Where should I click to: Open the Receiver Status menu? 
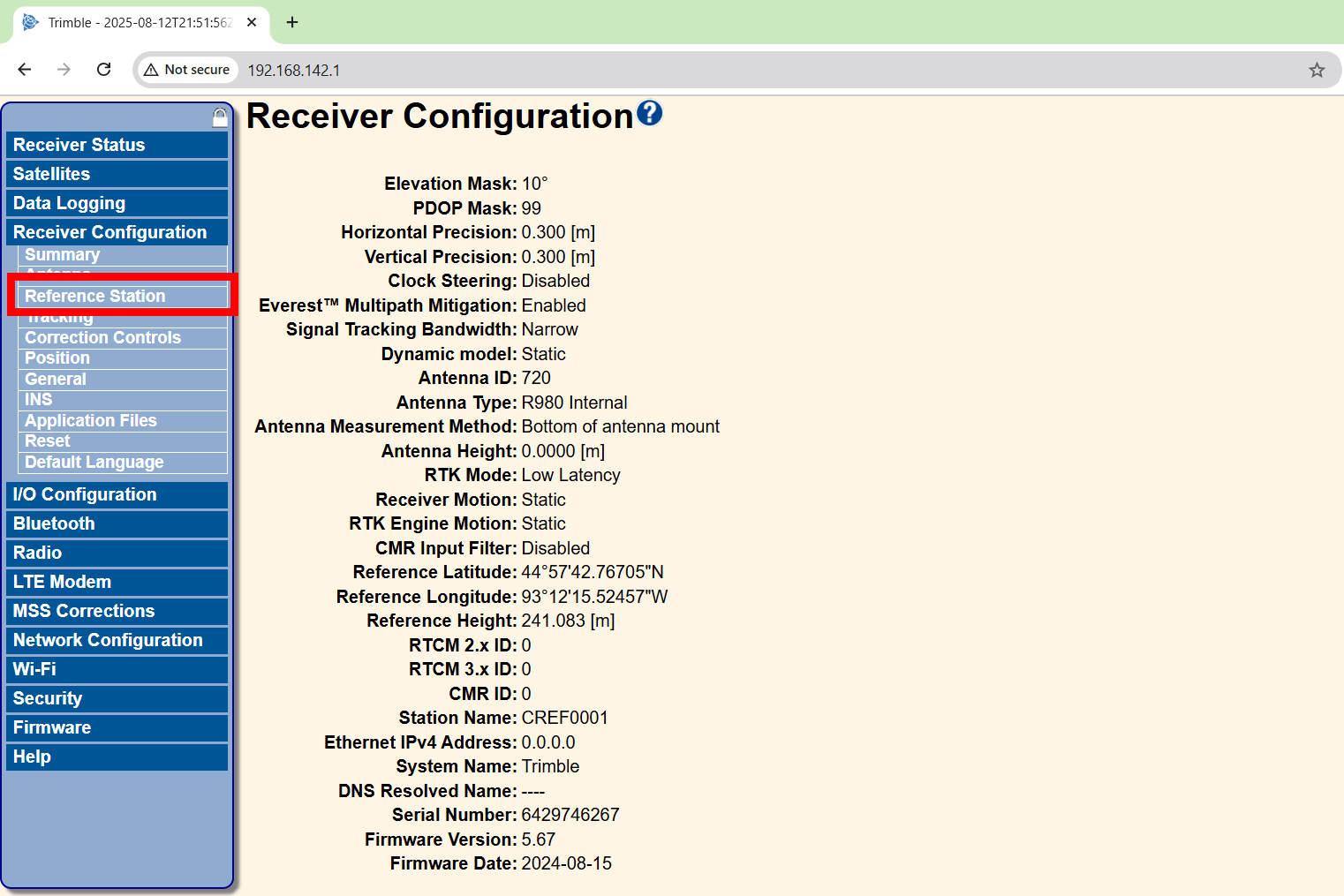coord(79,145)
